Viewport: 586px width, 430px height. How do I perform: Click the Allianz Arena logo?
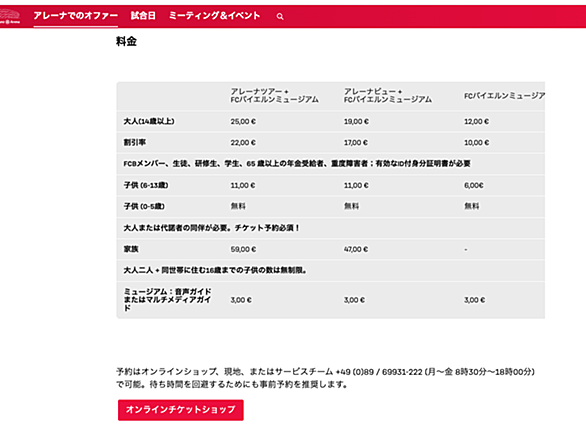point(10,17)
